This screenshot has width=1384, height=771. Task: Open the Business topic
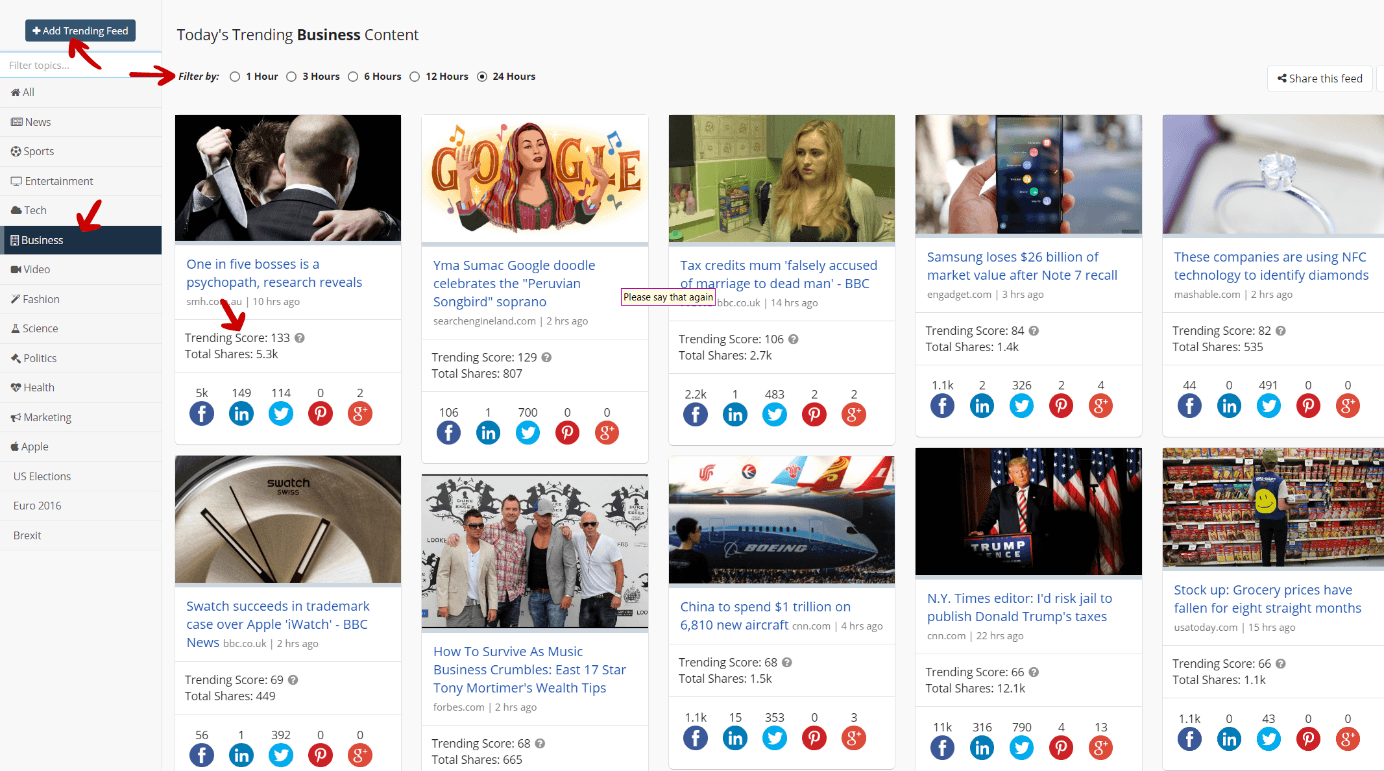(x=80, y=240)
